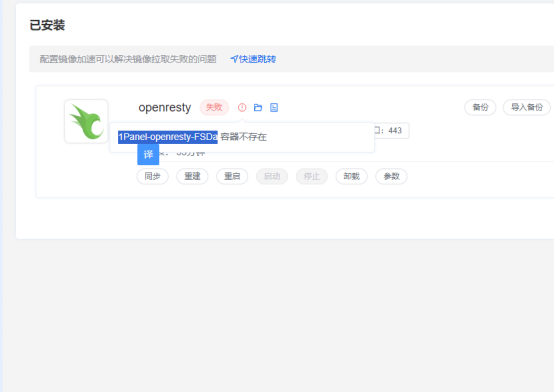The width and height of the screenshot is (554, 392).
Task: Click the red error info icon
Action: point(242,107)
